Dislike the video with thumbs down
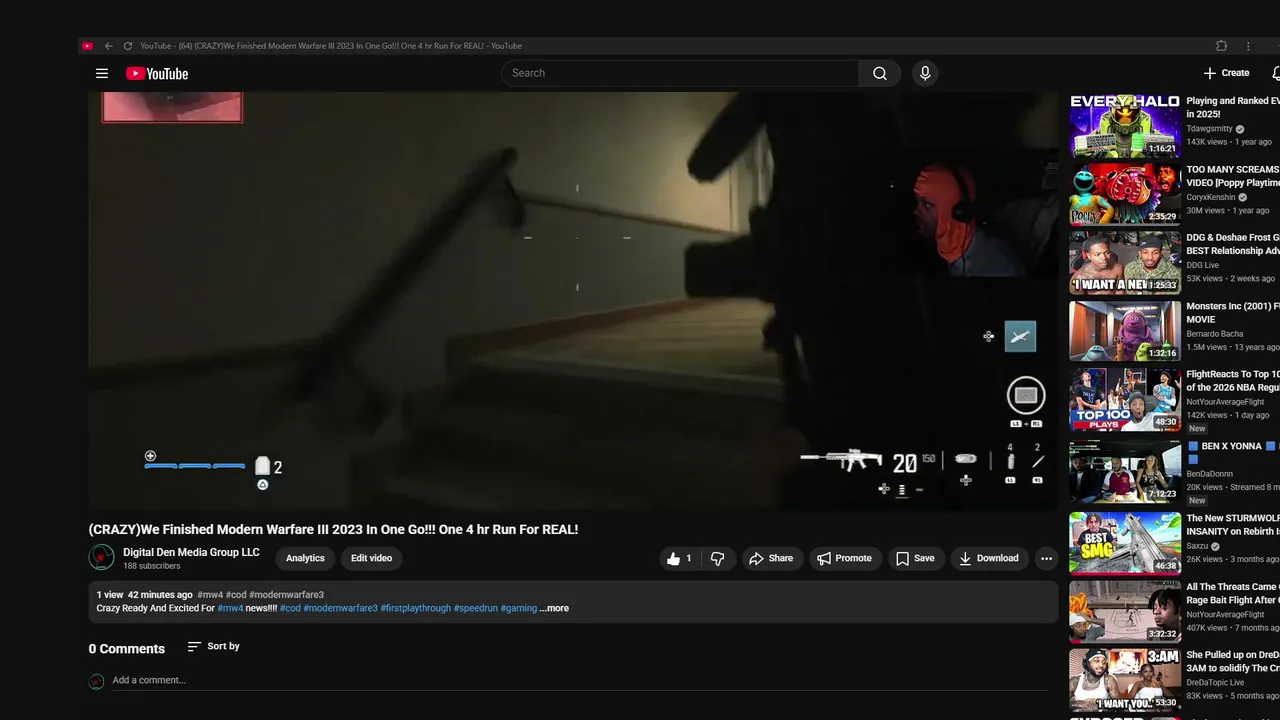The height and width of the screenshot is (720, 1280). point(717,559)
